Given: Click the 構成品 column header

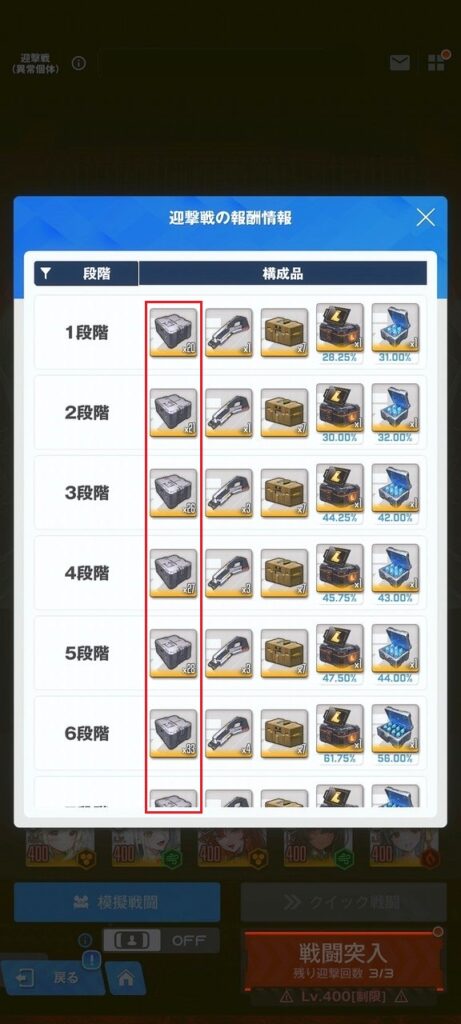Looking at the screenshot, I should click(283, 274).
